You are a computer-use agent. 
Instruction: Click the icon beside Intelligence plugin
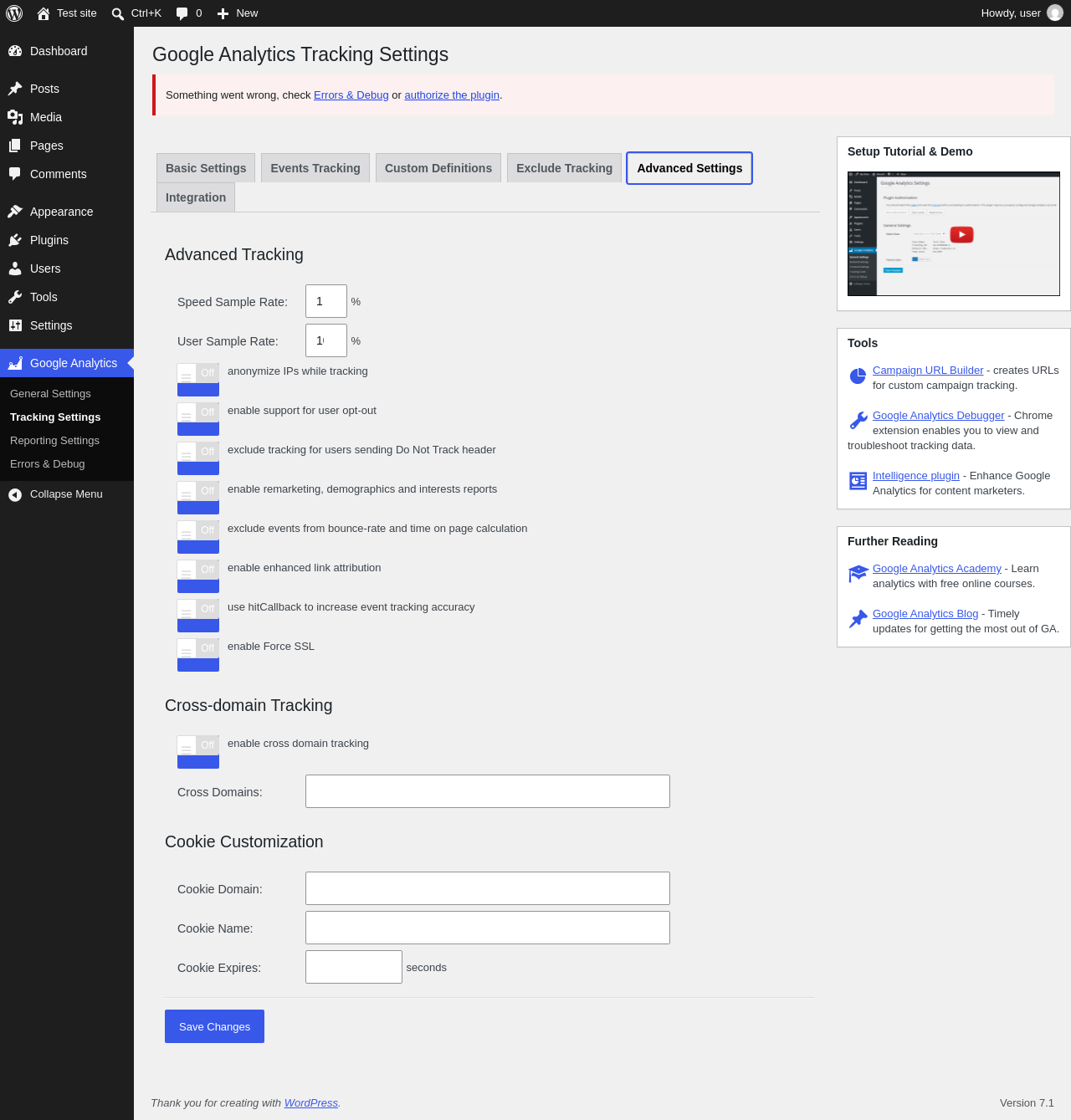pos(858,481)
